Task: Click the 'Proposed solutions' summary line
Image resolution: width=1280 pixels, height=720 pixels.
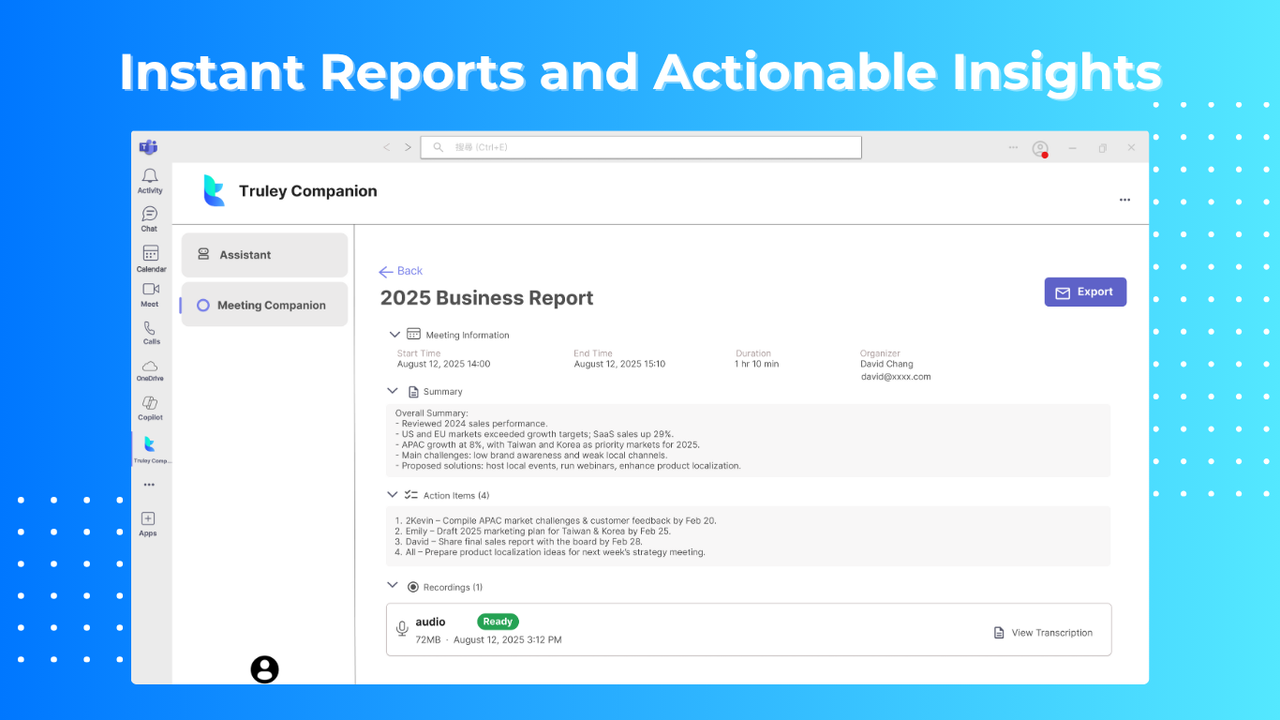Action: click(x=568, y=466)
